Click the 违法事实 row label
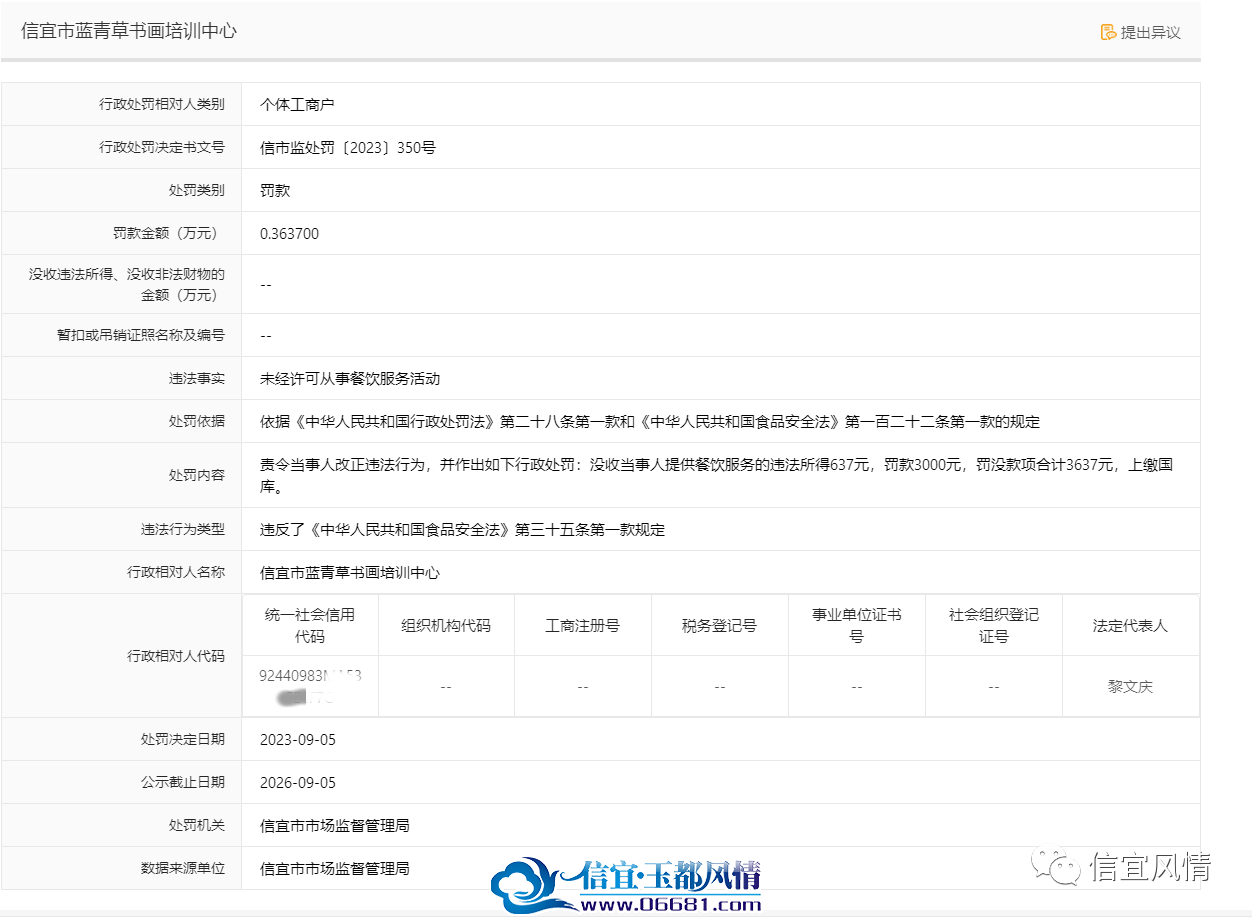The height and width of the screenshot is (922, 1252). 197,379
